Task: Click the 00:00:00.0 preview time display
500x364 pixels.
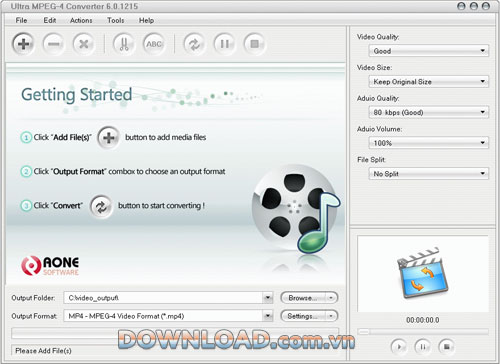Action: tap(423, 320)
